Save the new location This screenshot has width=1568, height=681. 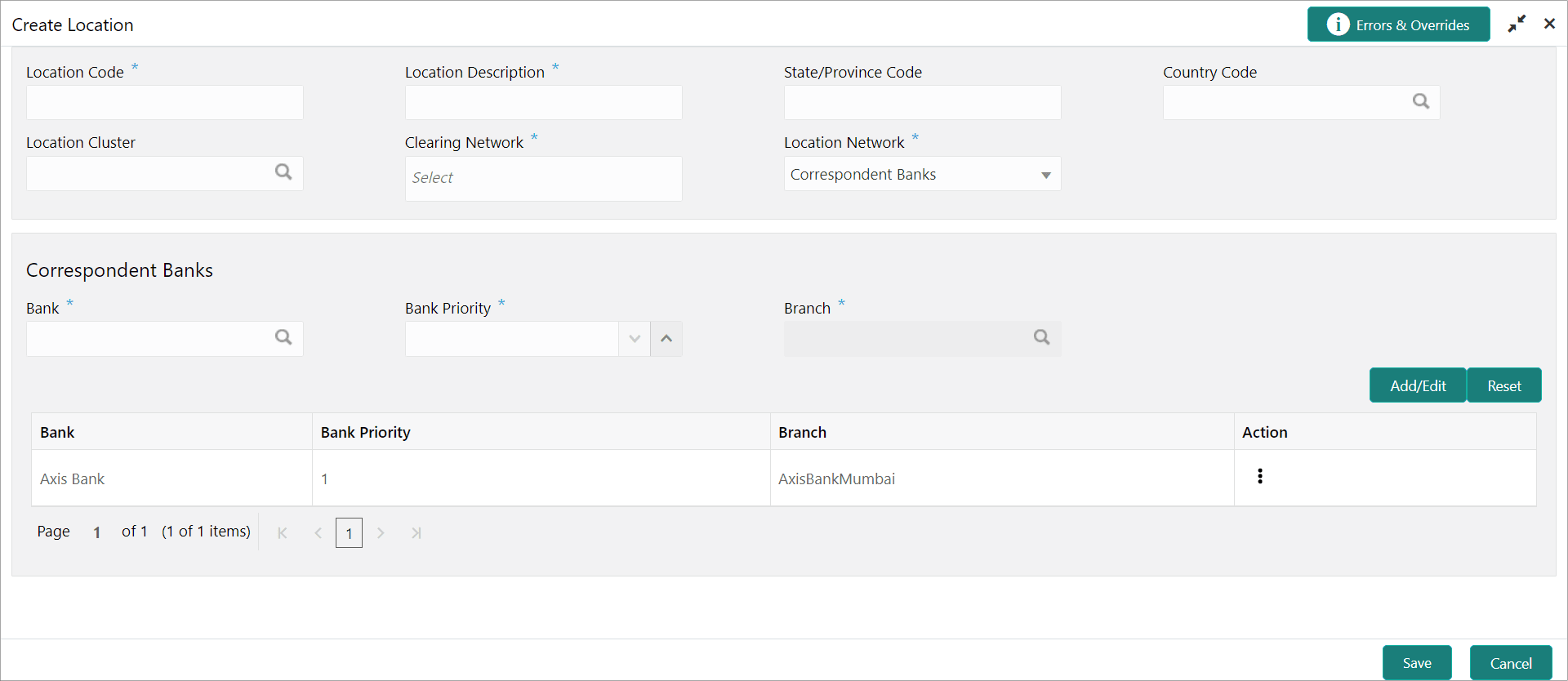pyautogui.click(x=1417, y=663)
